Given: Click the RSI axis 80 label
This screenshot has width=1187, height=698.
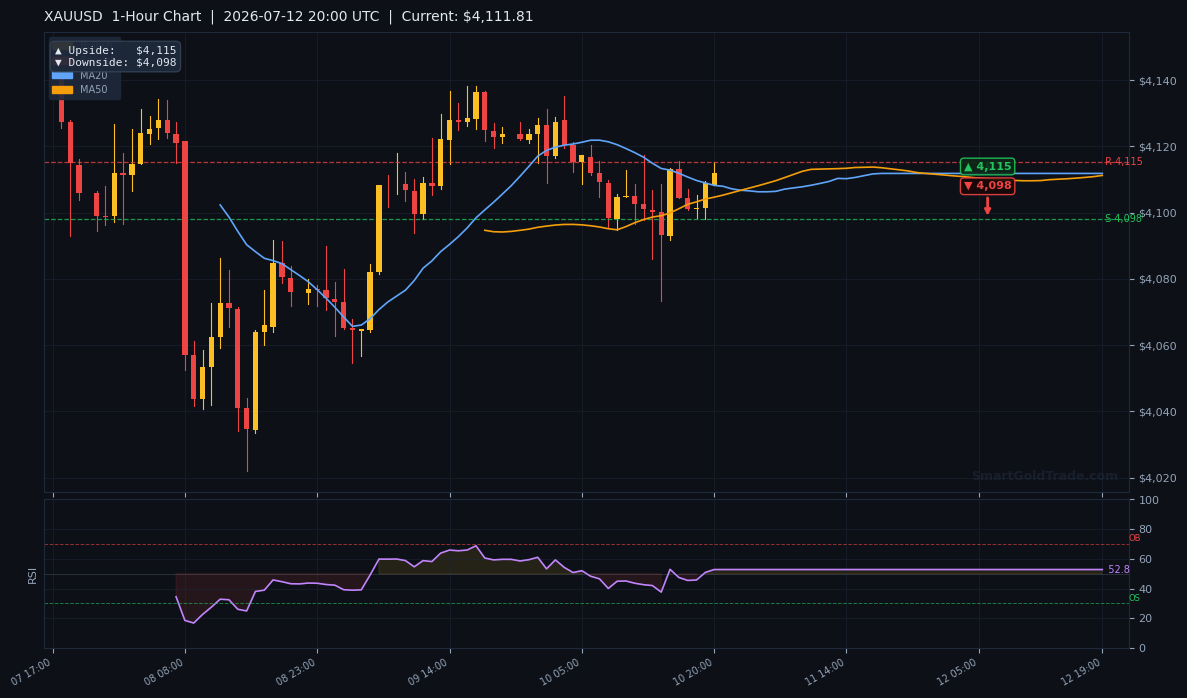Looking at the screenshot, I should pos(1146,530).
